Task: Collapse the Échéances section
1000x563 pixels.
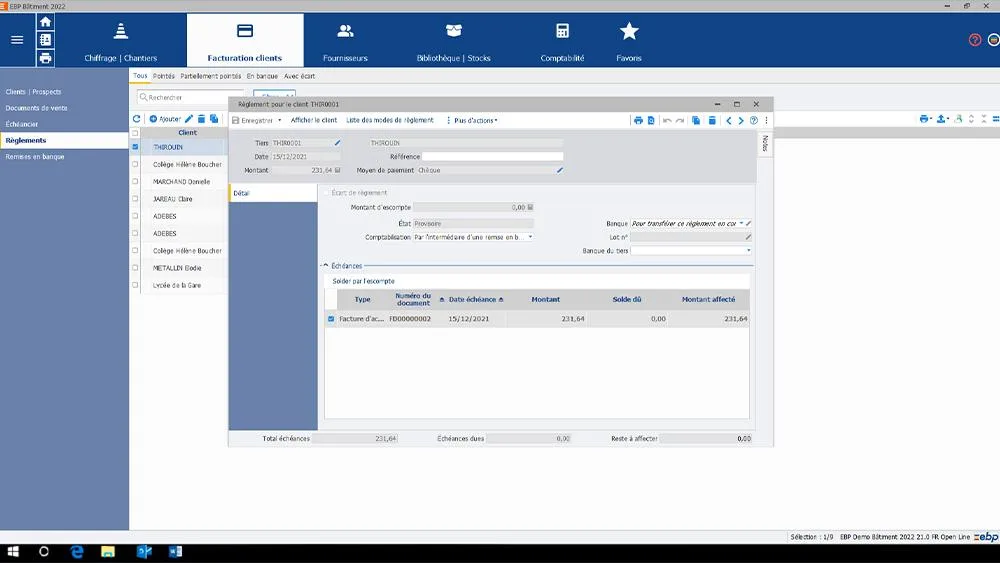Action: [325, 265]
